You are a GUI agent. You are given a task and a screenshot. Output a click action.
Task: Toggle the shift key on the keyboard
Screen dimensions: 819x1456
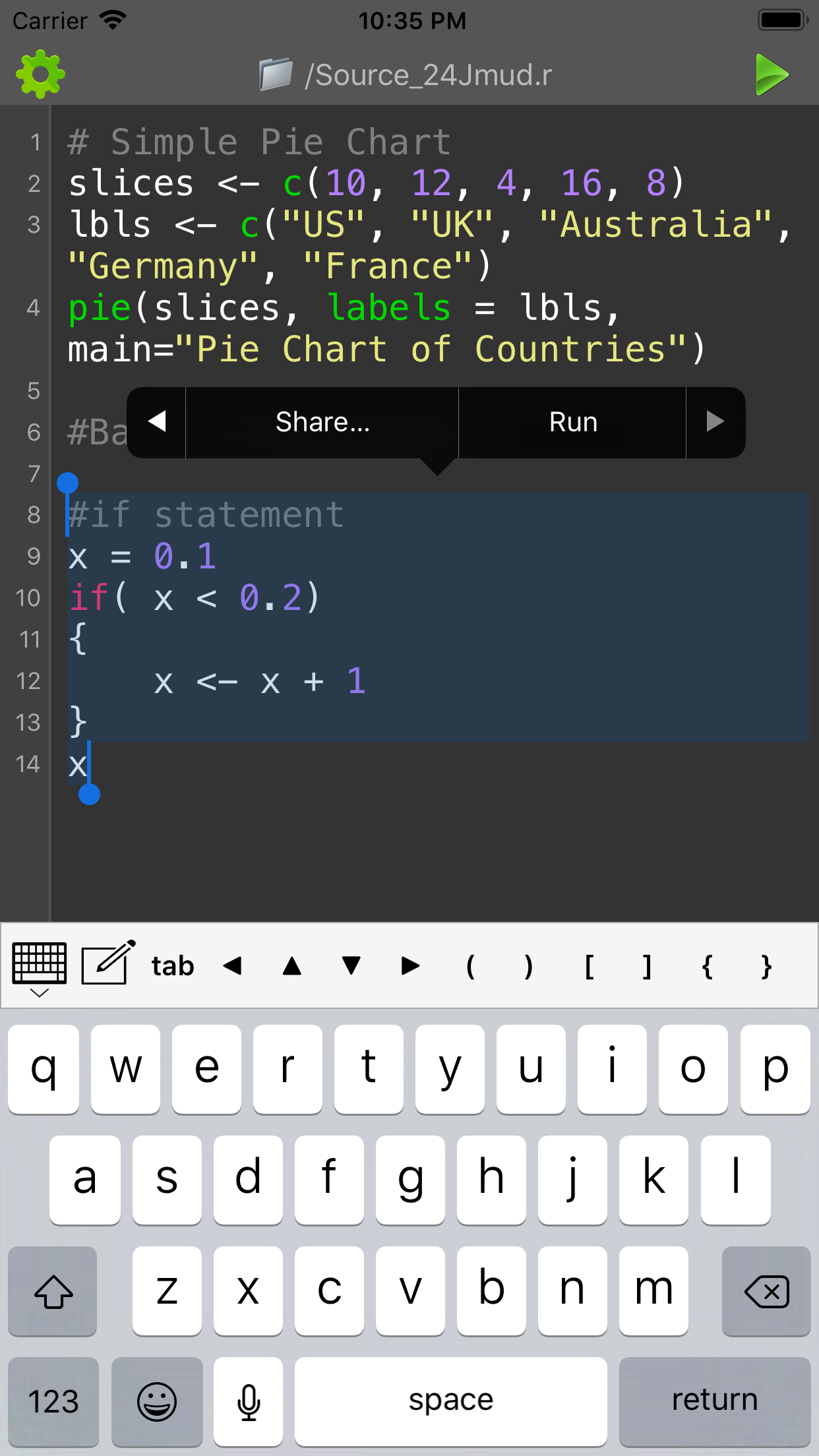53,1290
